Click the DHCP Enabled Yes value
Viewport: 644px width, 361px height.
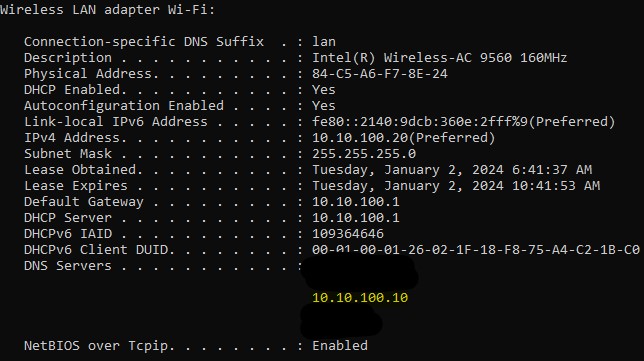pyautogui.click(x=324, y=90)
